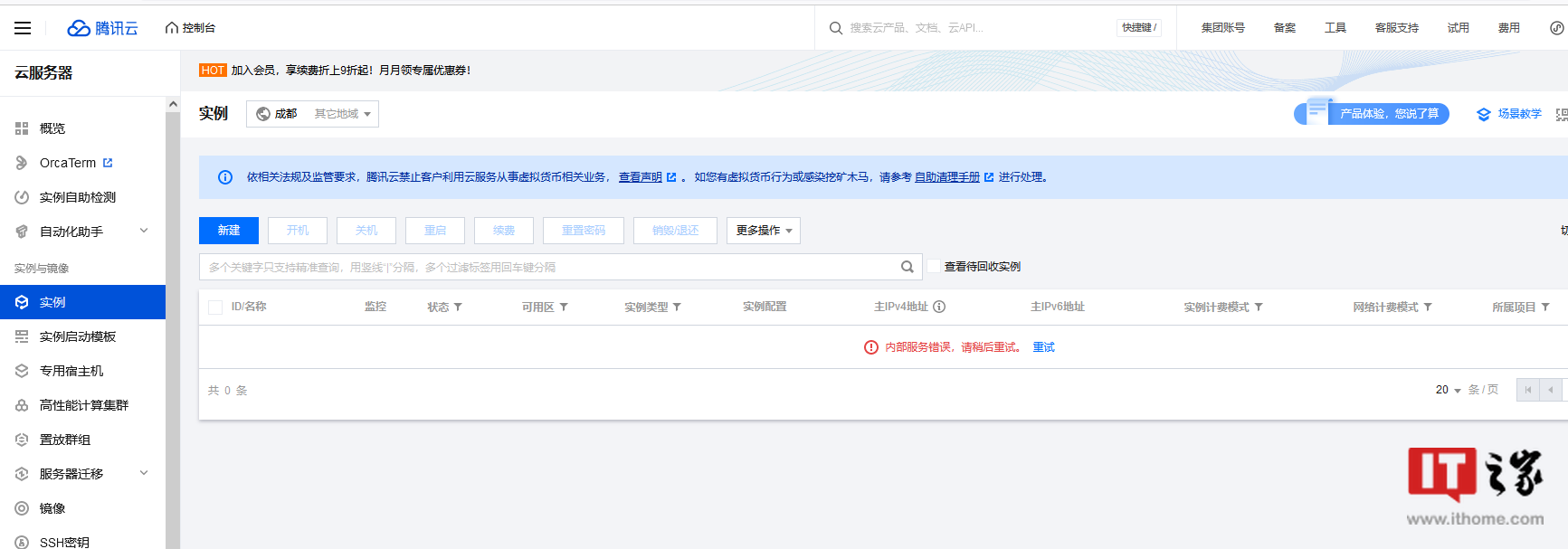Open OrcaTerm external link icon
The width and height of the screenshot is (1568, 549).
pyautogui.click(x=108, y=163)
